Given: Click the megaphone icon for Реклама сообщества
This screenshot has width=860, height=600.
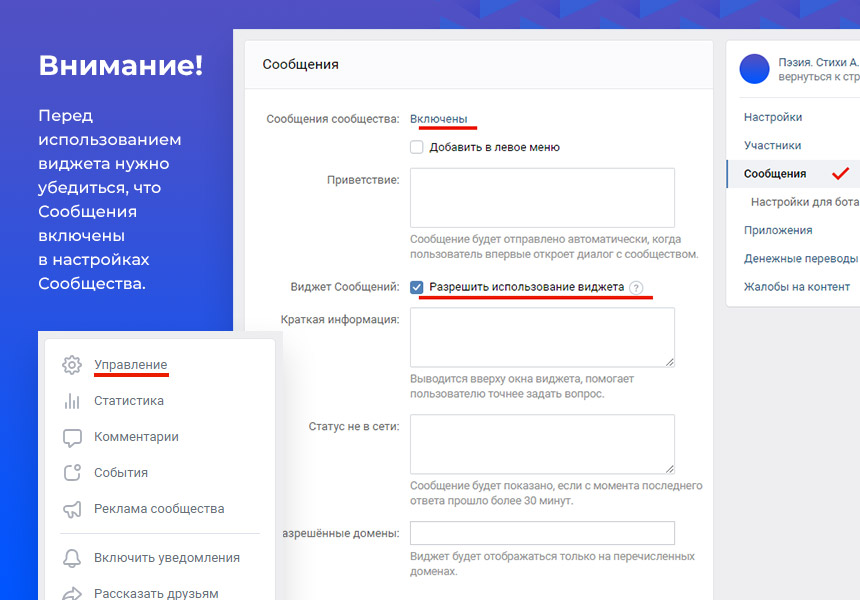Looking at the screenshot, I should [72, 509].
